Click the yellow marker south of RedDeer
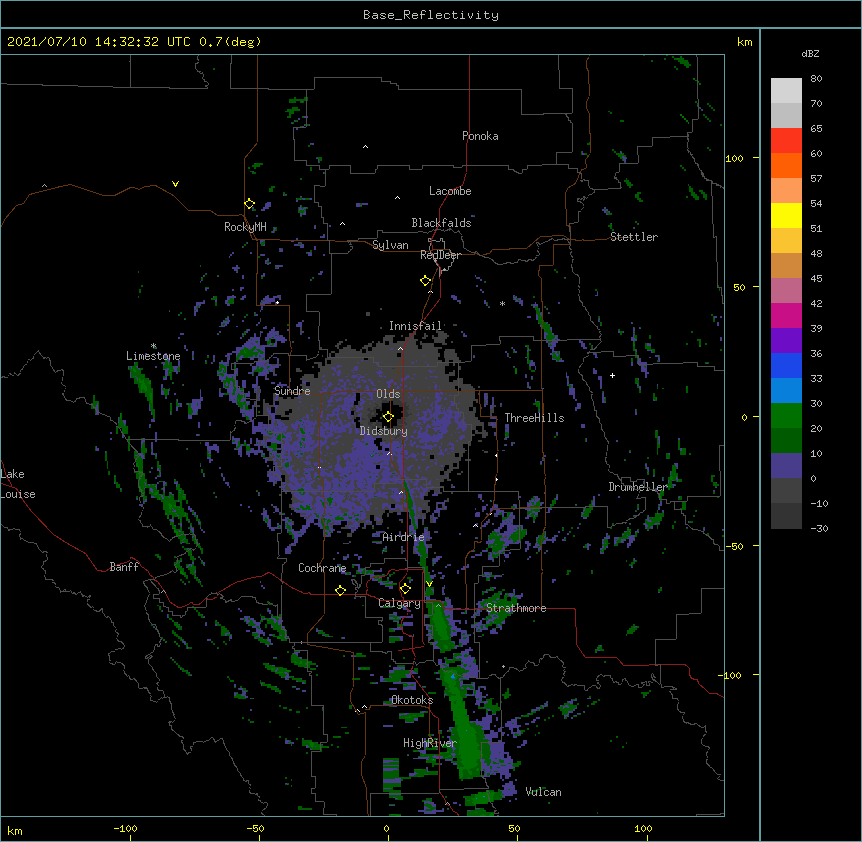Viewport: 862px width, 842px height. 425,281
